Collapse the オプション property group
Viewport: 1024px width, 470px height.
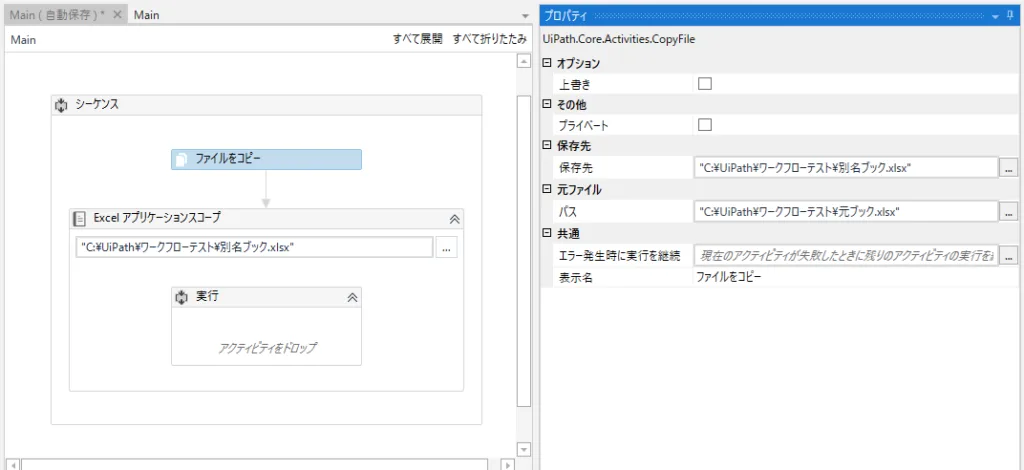point(547,63)
